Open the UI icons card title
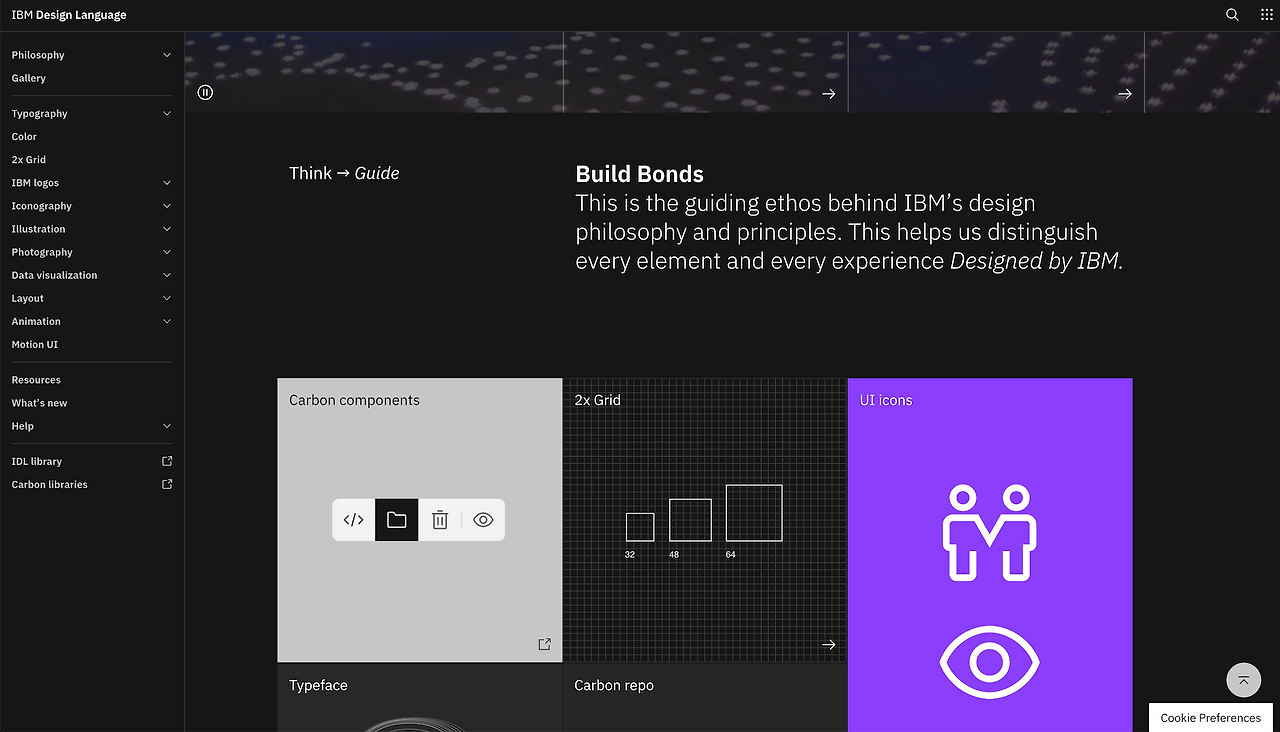This screenshot has height=732, width=1280. [x=886, y=400]
